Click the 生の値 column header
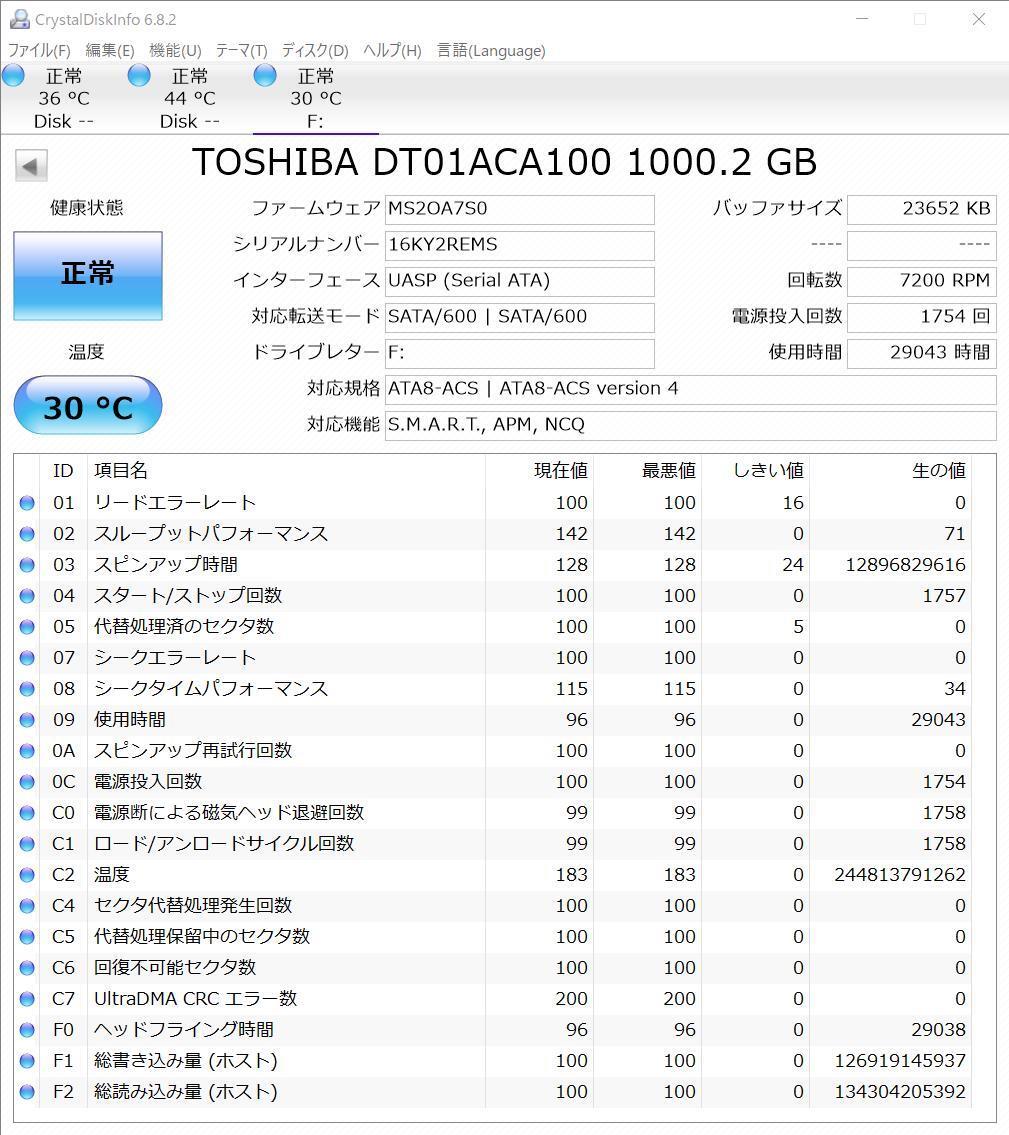 890,471
